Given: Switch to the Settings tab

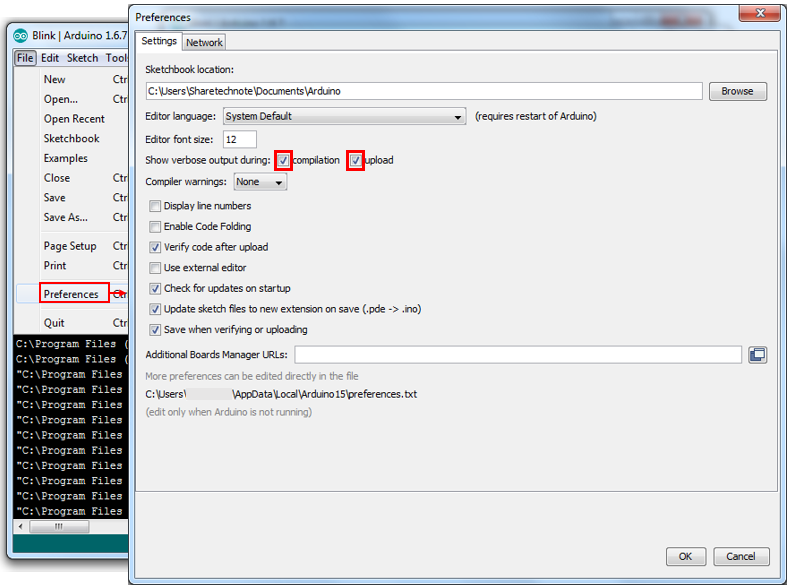Looking at the screenshot, I should pos(159,41).
